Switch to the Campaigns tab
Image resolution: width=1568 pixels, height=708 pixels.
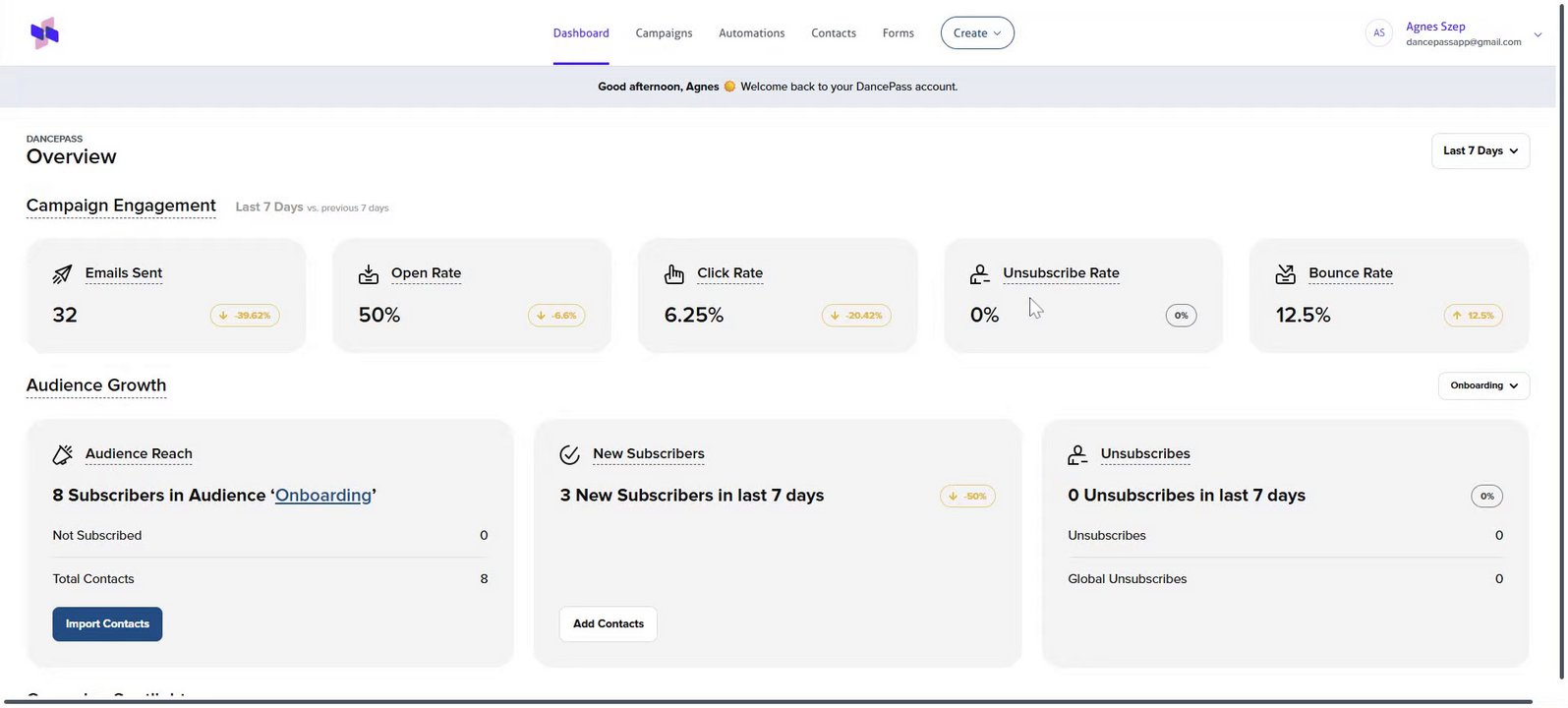point(664,33)
